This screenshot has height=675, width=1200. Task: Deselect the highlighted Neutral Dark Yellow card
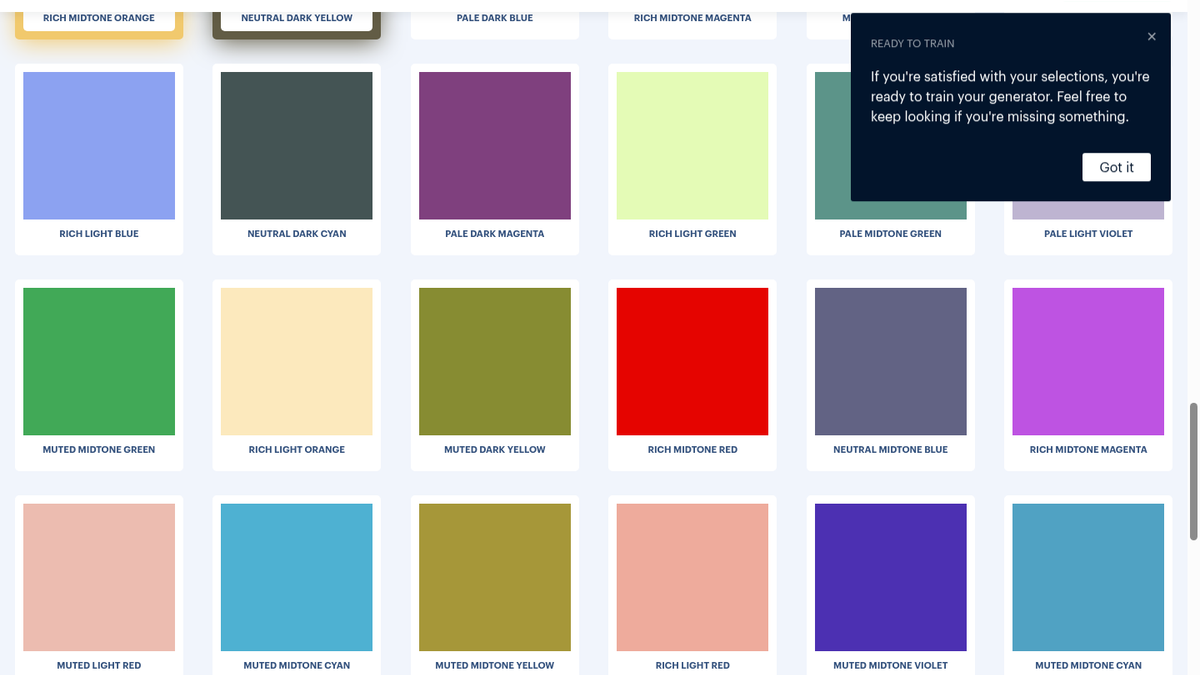pos(297,20)
